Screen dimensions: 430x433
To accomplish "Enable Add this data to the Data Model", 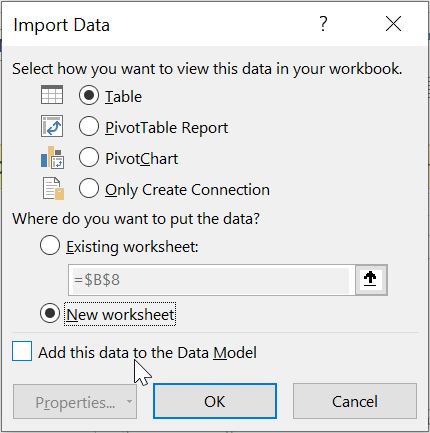I will 22,351.
